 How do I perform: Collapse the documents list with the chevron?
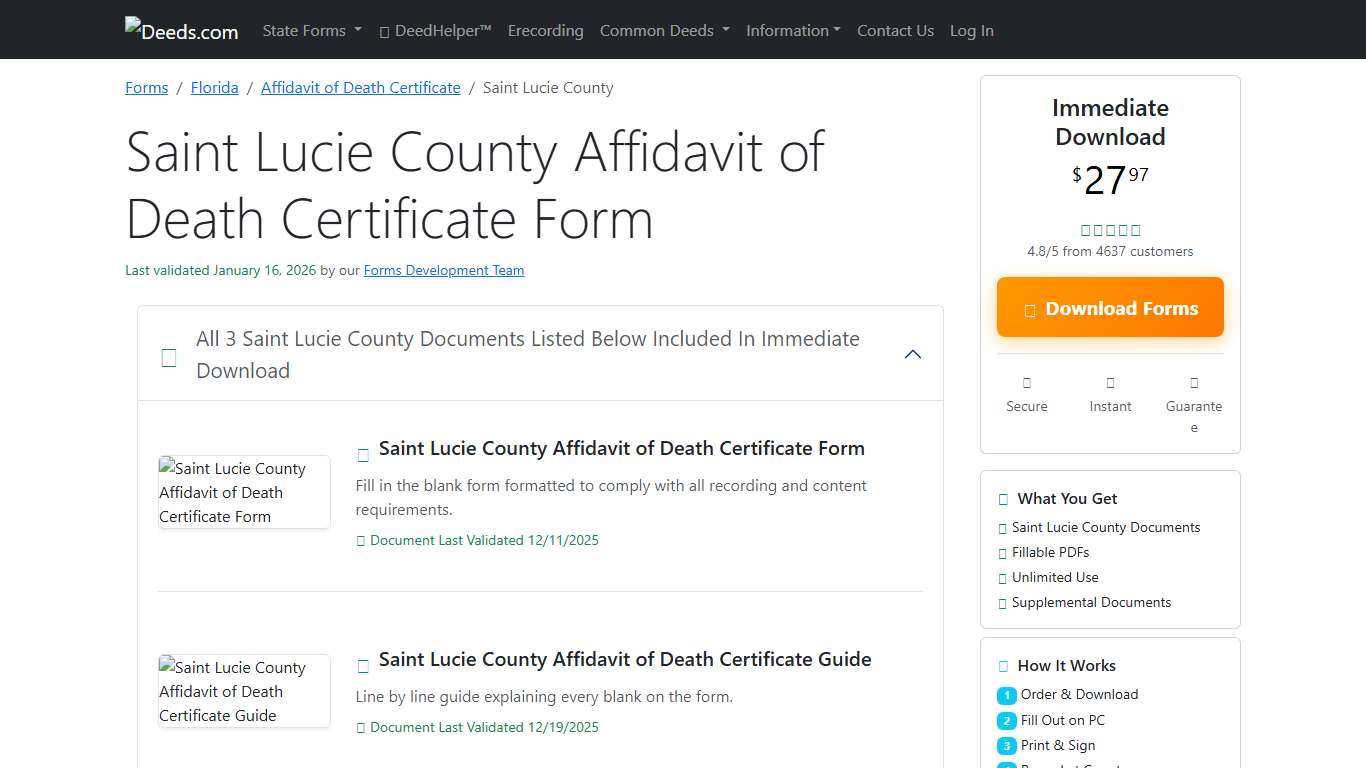coord(912,353)
